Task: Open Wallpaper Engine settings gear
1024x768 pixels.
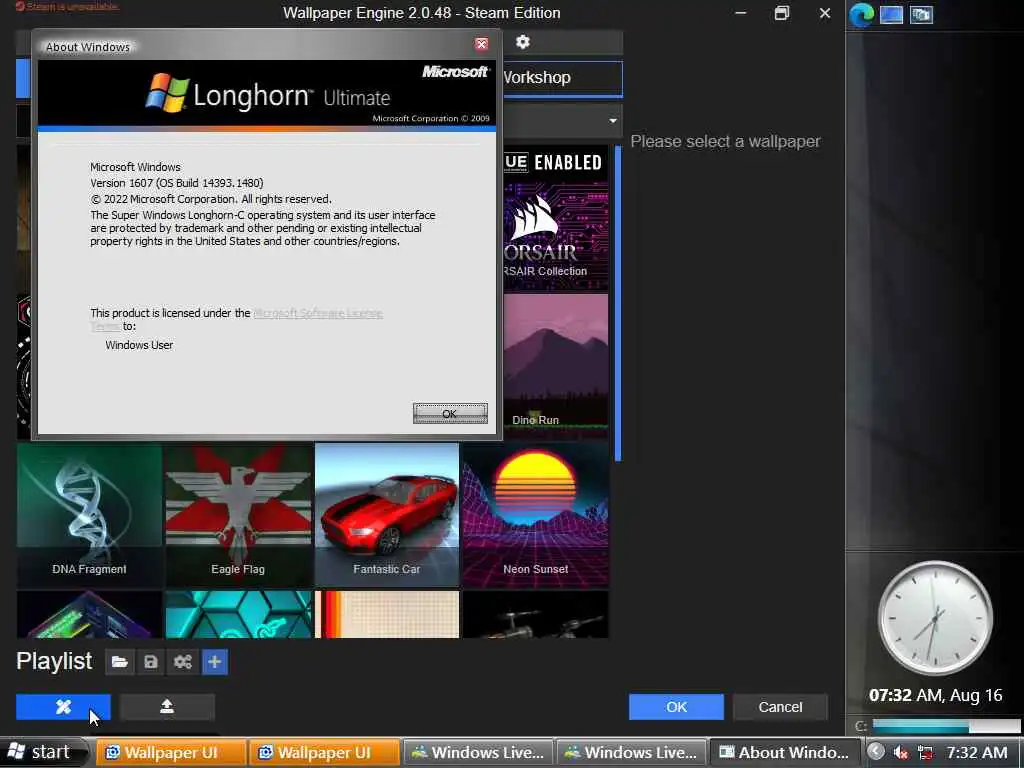Action: tap(522, 42)
